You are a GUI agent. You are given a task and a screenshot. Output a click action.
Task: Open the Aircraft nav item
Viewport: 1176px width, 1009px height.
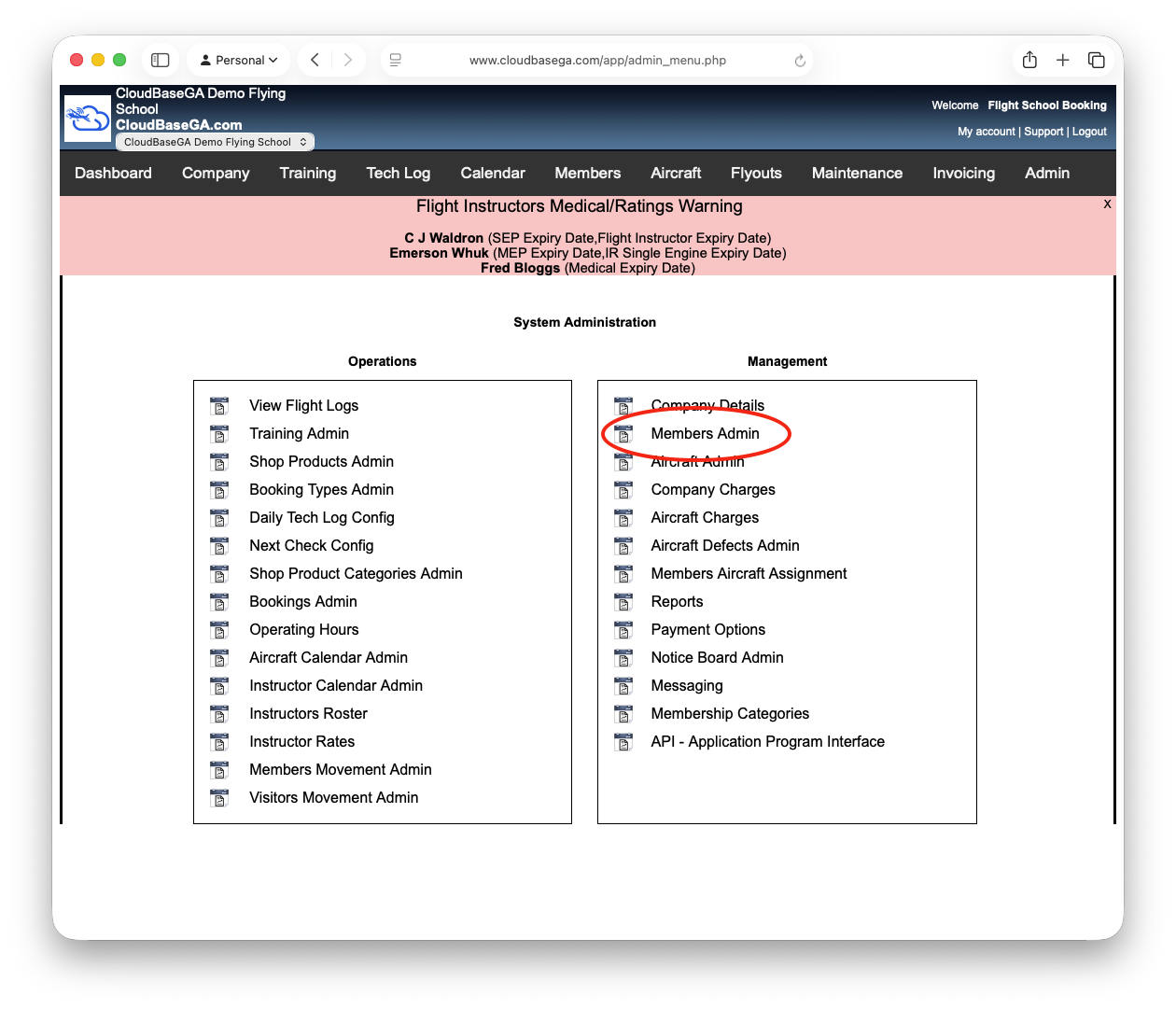coord(676,173)
